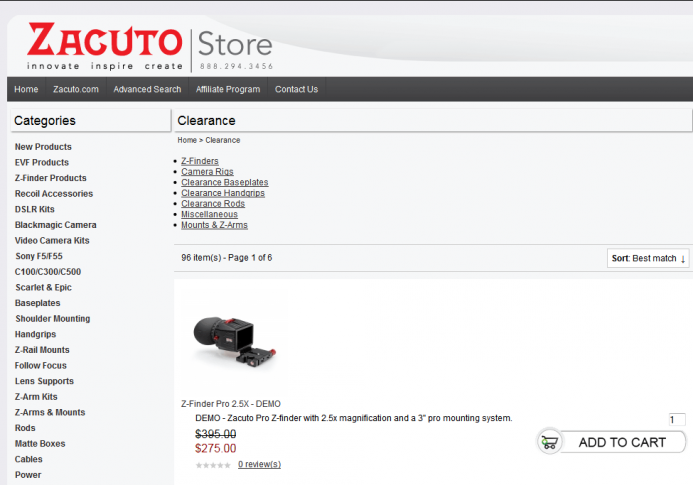
Task: Select Video Camera Kits category
Action: 52,241
